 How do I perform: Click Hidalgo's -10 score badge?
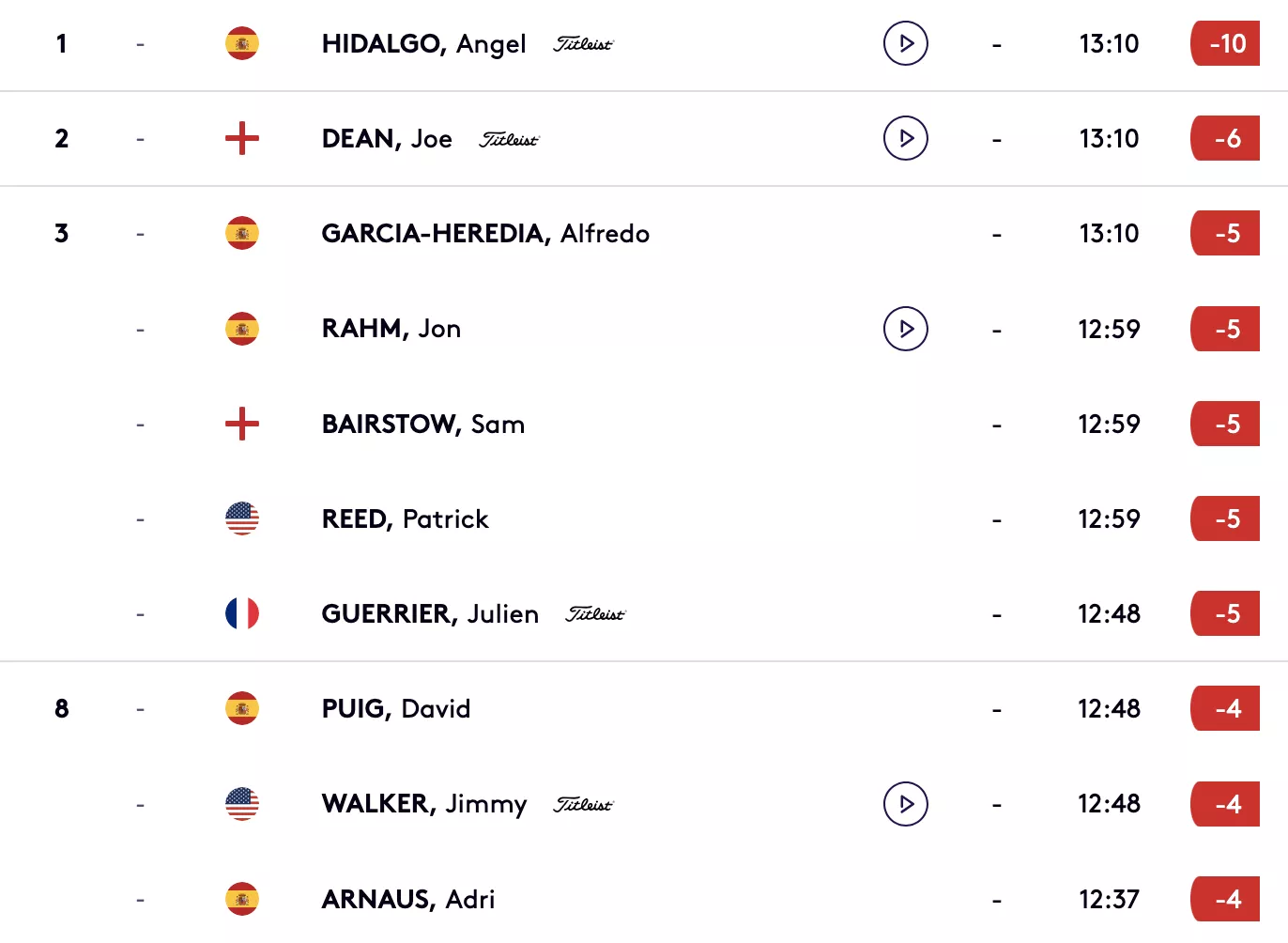[x=1226, y=43]
